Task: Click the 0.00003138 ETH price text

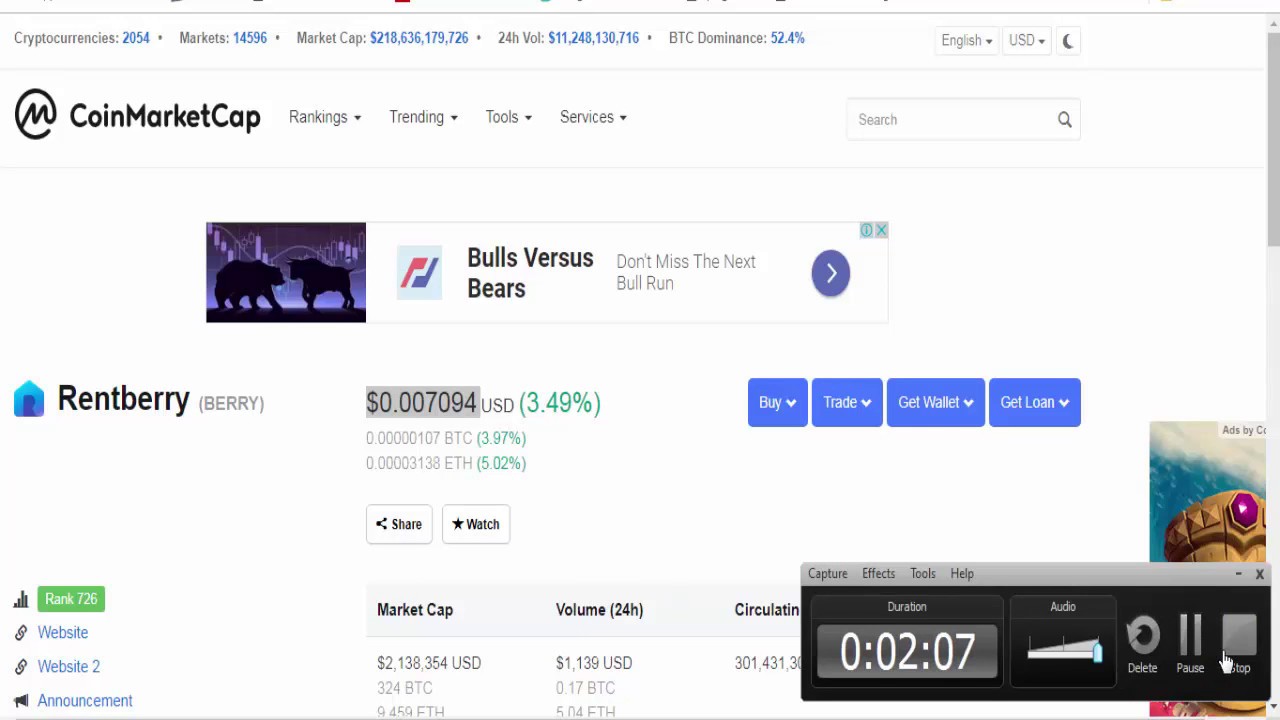Action: [419, 463]
